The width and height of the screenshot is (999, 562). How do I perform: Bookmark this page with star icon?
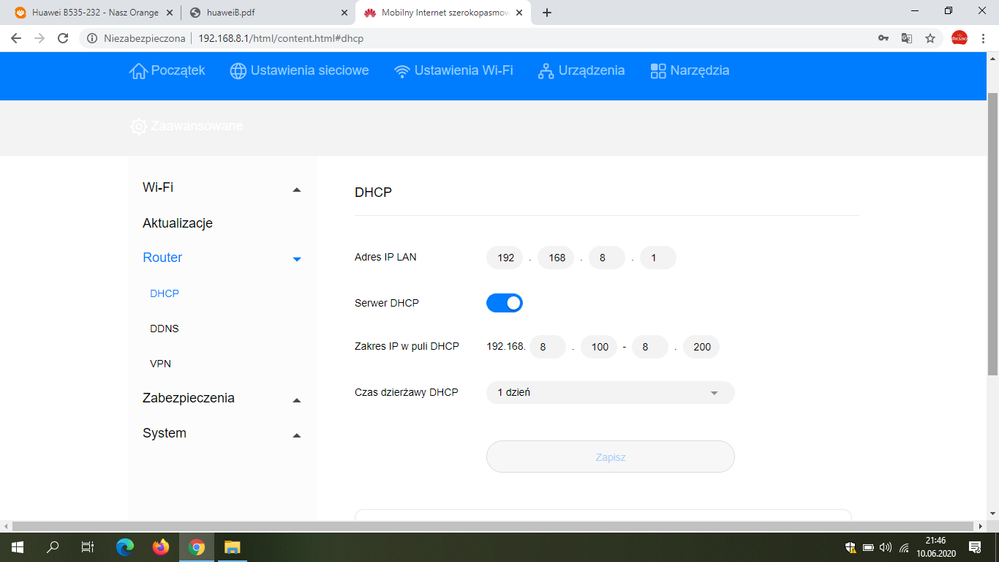pos(930,38)
